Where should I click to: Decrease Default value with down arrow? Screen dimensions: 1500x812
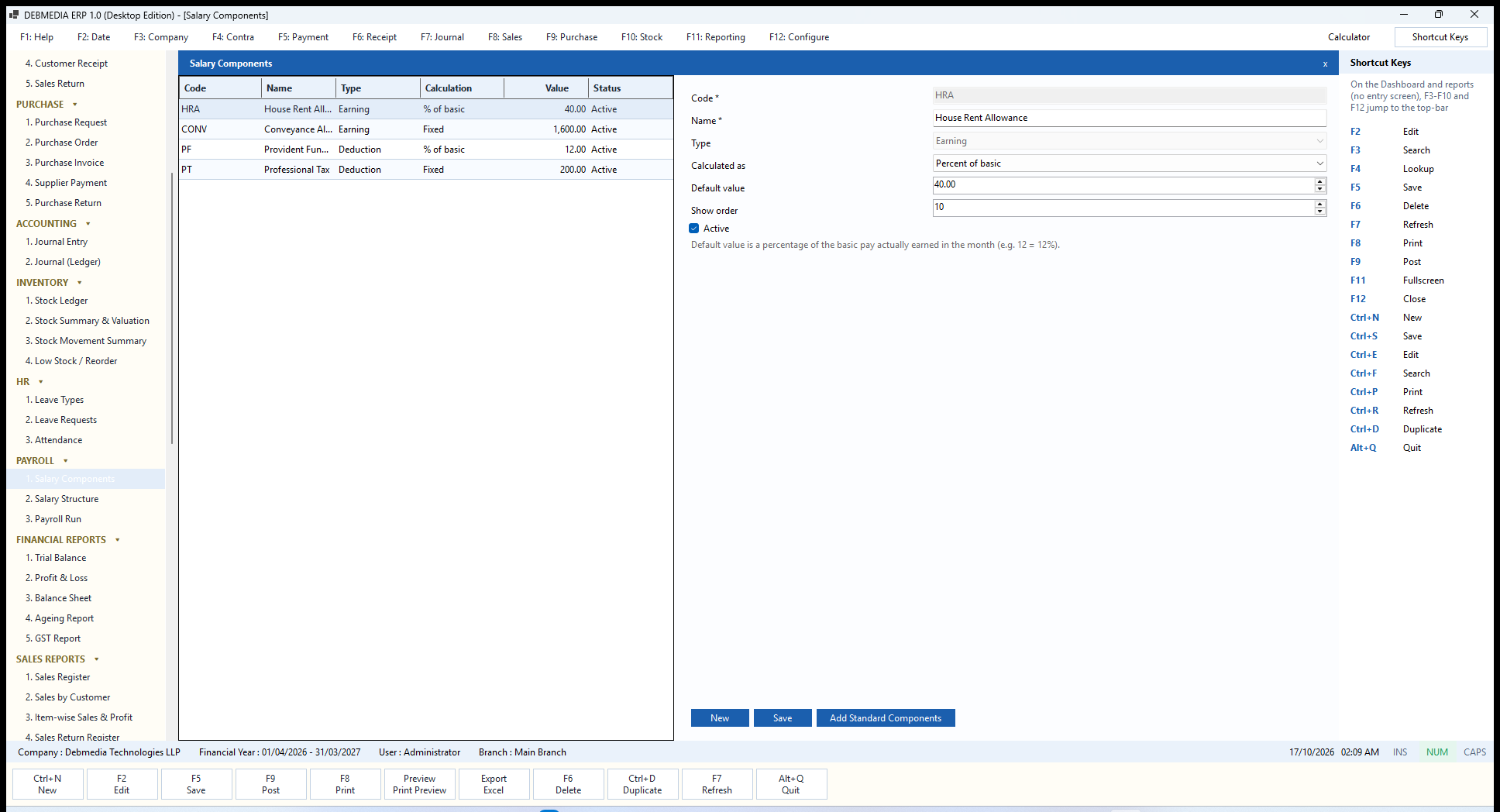pos(1320,189)
